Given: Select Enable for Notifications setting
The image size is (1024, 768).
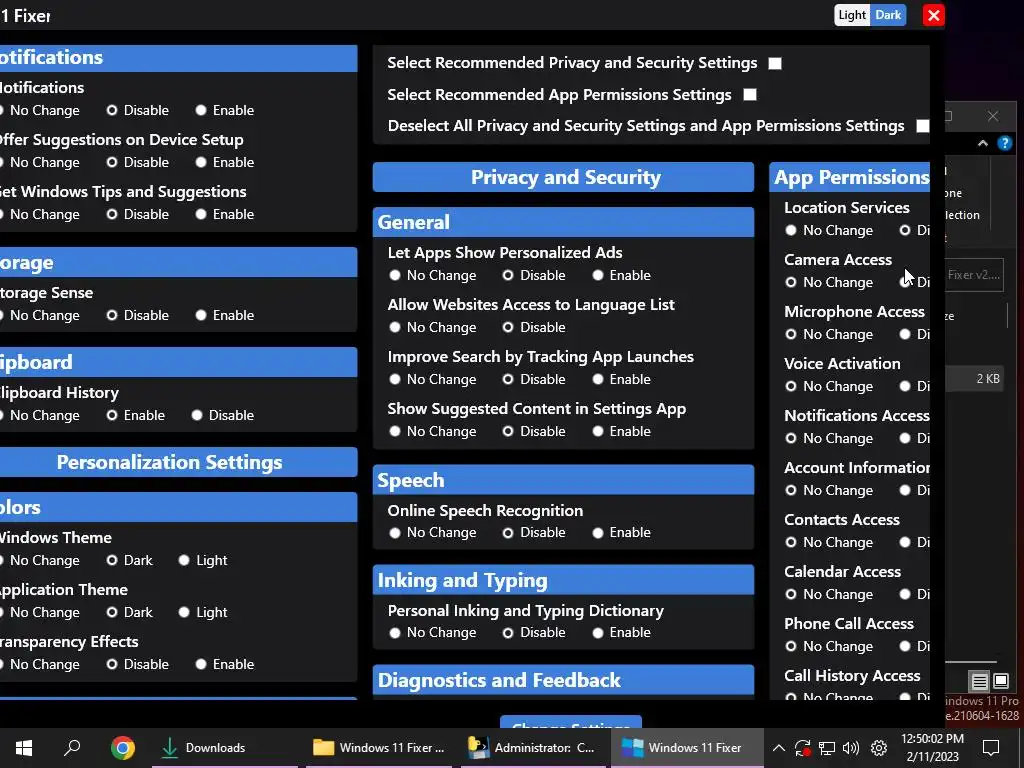Looking at the screenshot, I should coord(201,110).
